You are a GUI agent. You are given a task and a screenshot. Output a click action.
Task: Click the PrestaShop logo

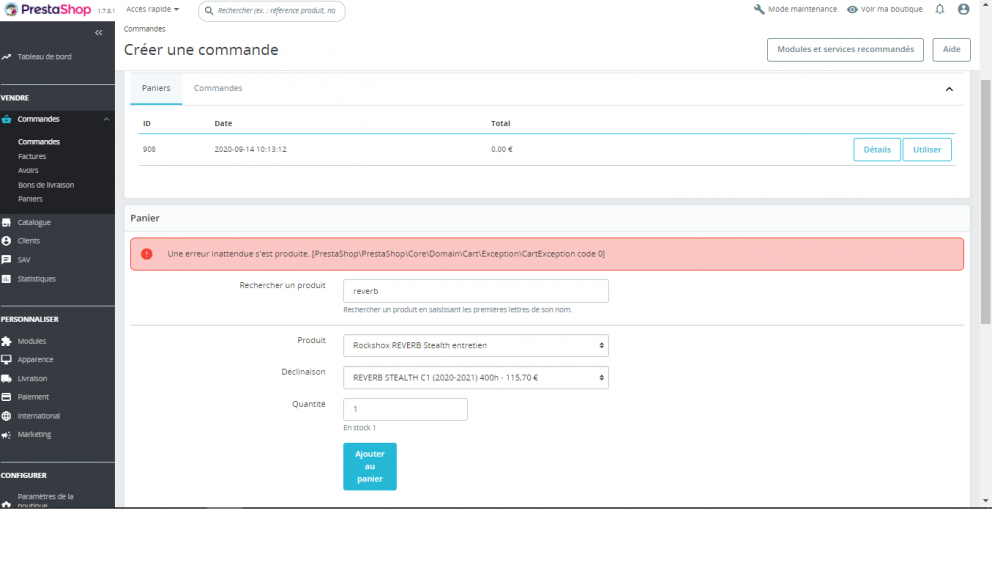point(47,10)
